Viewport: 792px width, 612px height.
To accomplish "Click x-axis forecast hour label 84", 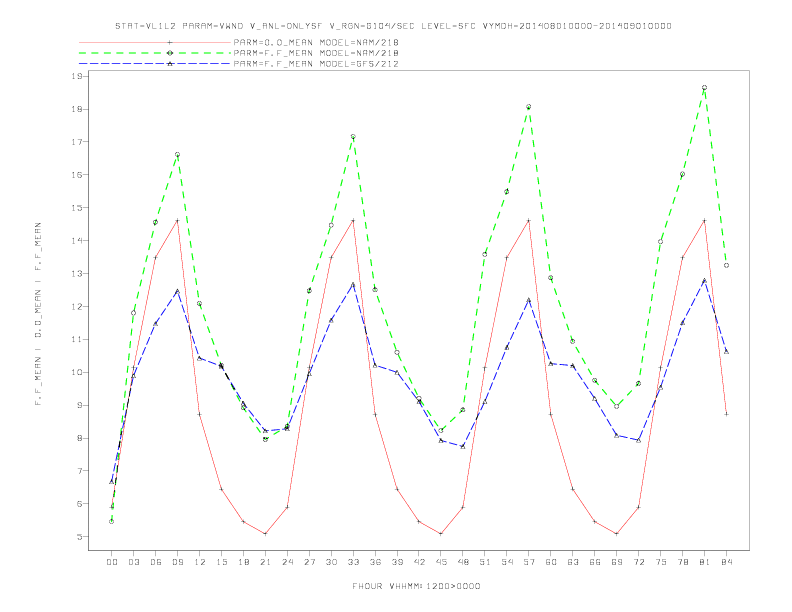I will (726, 562).
